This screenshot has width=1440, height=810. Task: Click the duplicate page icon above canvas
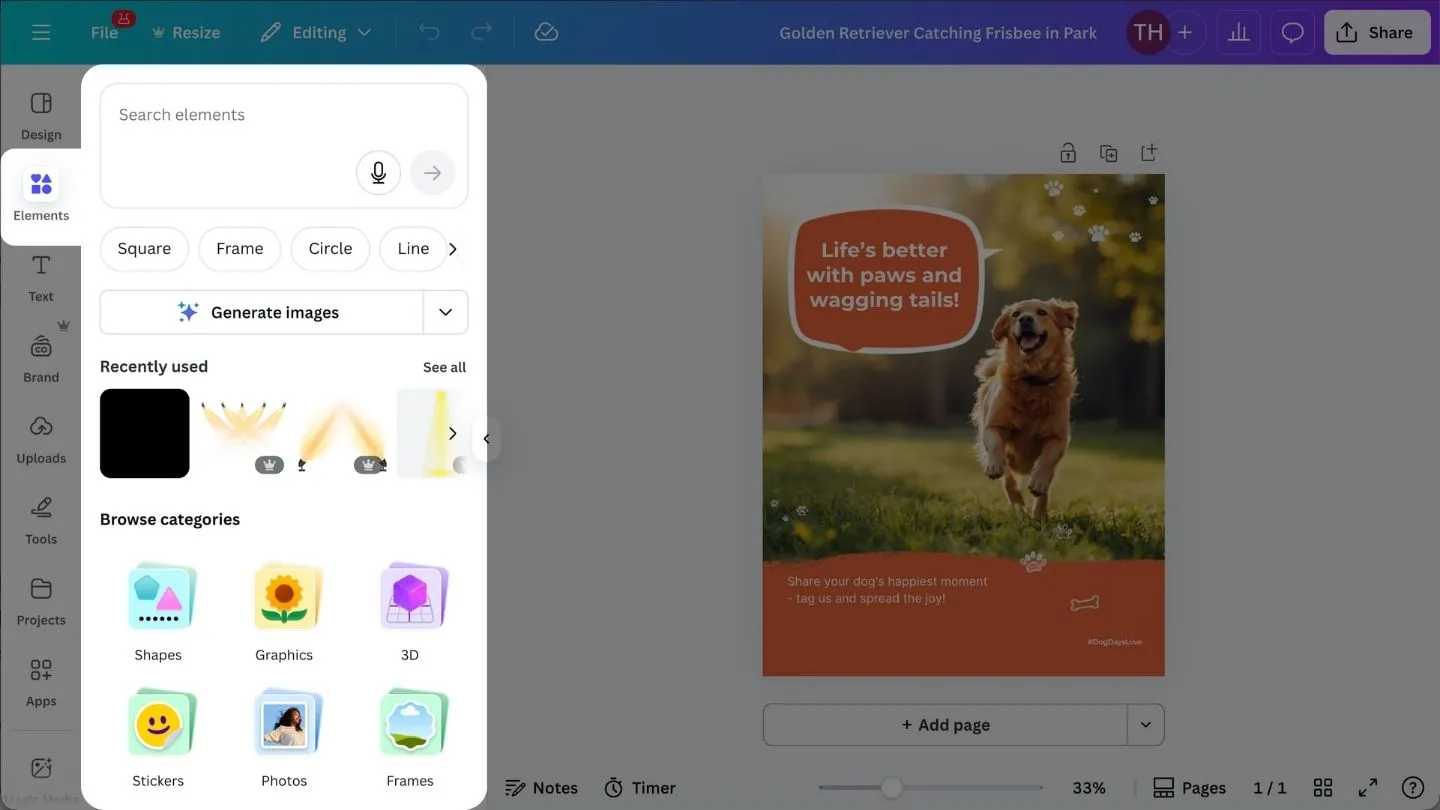[1108, 153]
